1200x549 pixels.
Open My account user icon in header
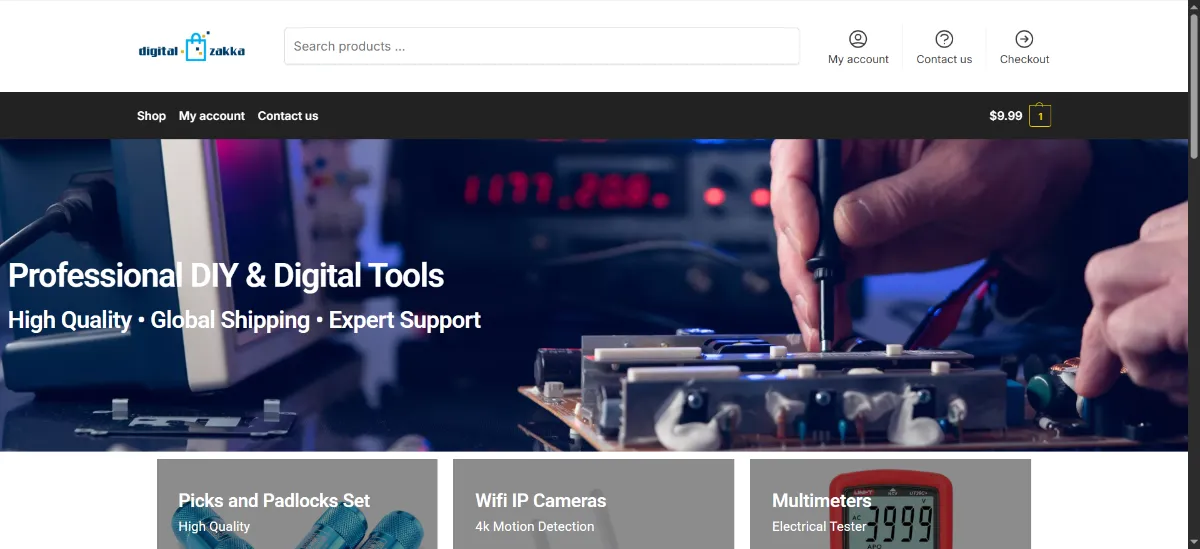coord(858,39)
